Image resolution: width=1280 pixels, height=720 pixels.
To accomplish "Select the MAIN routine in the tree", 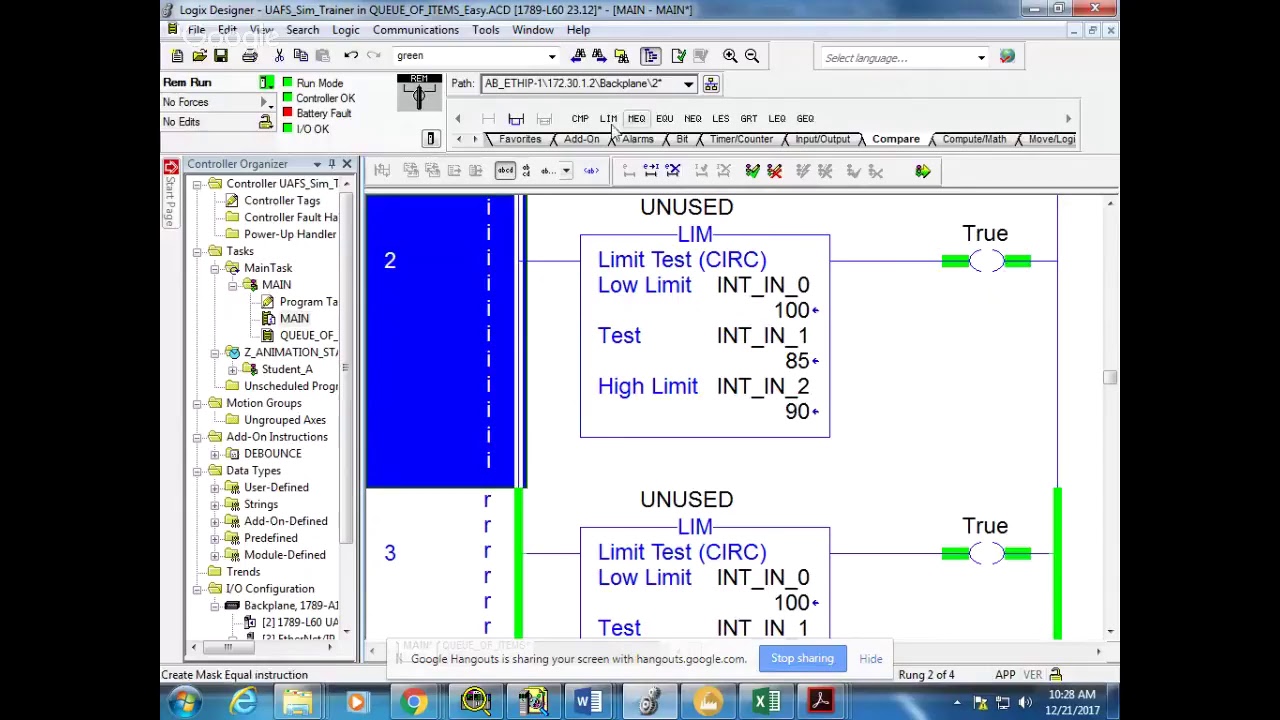I will click(x=294, y=318).
